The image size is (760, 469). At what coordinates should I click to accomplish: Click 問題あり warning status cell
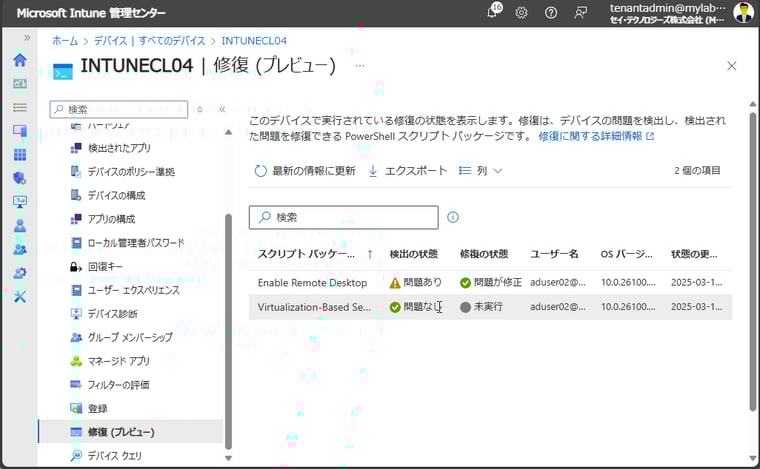pos(416,282)
